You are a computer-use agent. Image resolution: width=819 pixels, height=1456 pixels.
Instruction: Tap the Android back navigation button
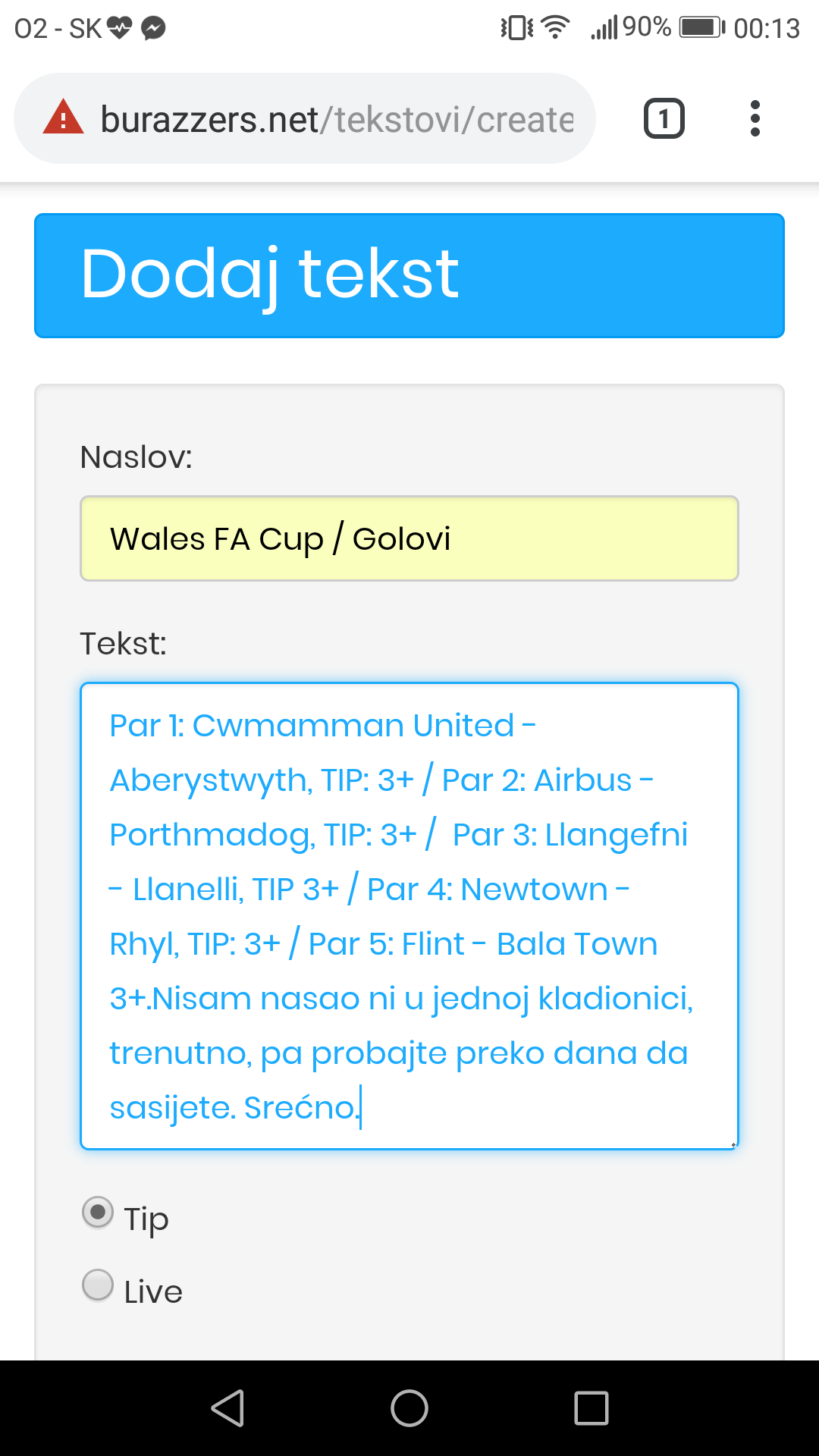pos(227,1408)
